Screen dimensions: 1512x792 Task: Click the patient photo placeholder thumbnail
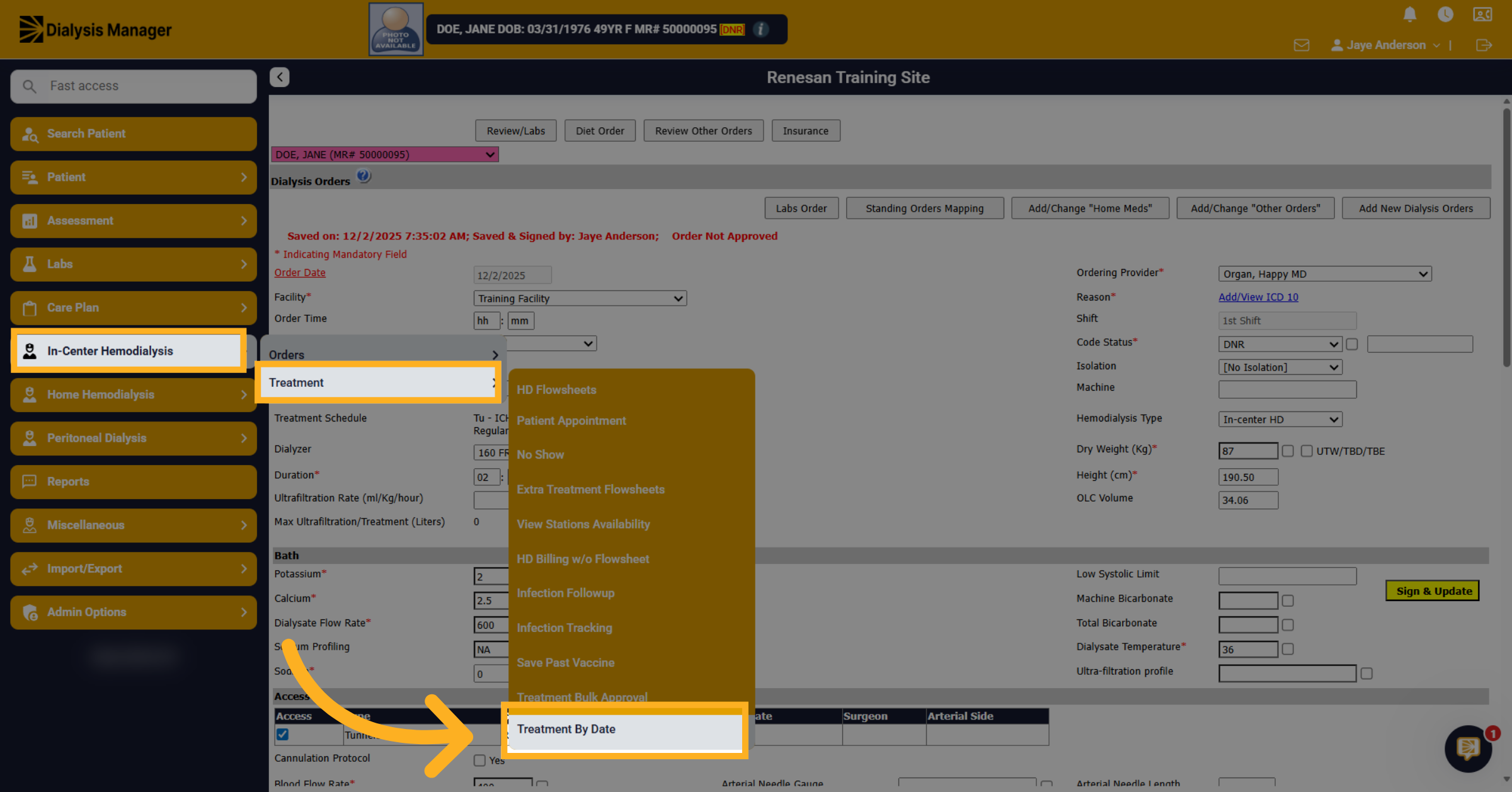(x=396, y=29)
